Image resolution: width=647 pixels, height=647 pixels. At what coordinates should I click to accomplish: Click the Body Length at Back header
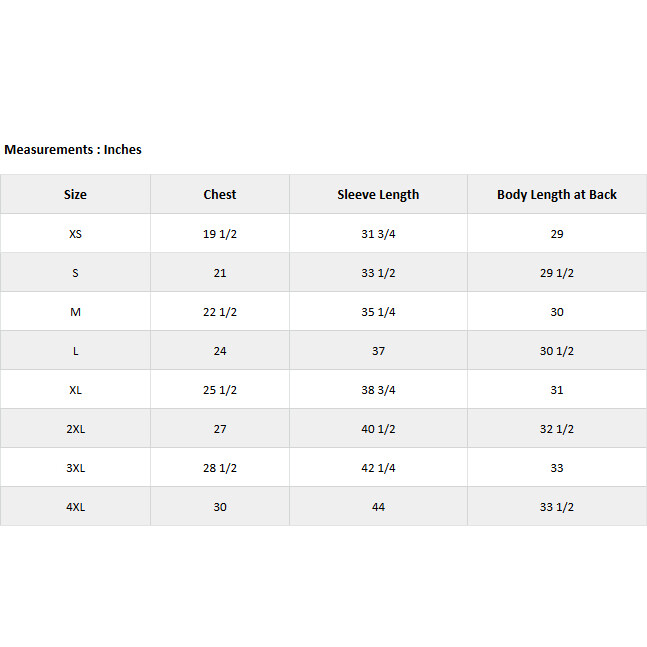(557, 195)
